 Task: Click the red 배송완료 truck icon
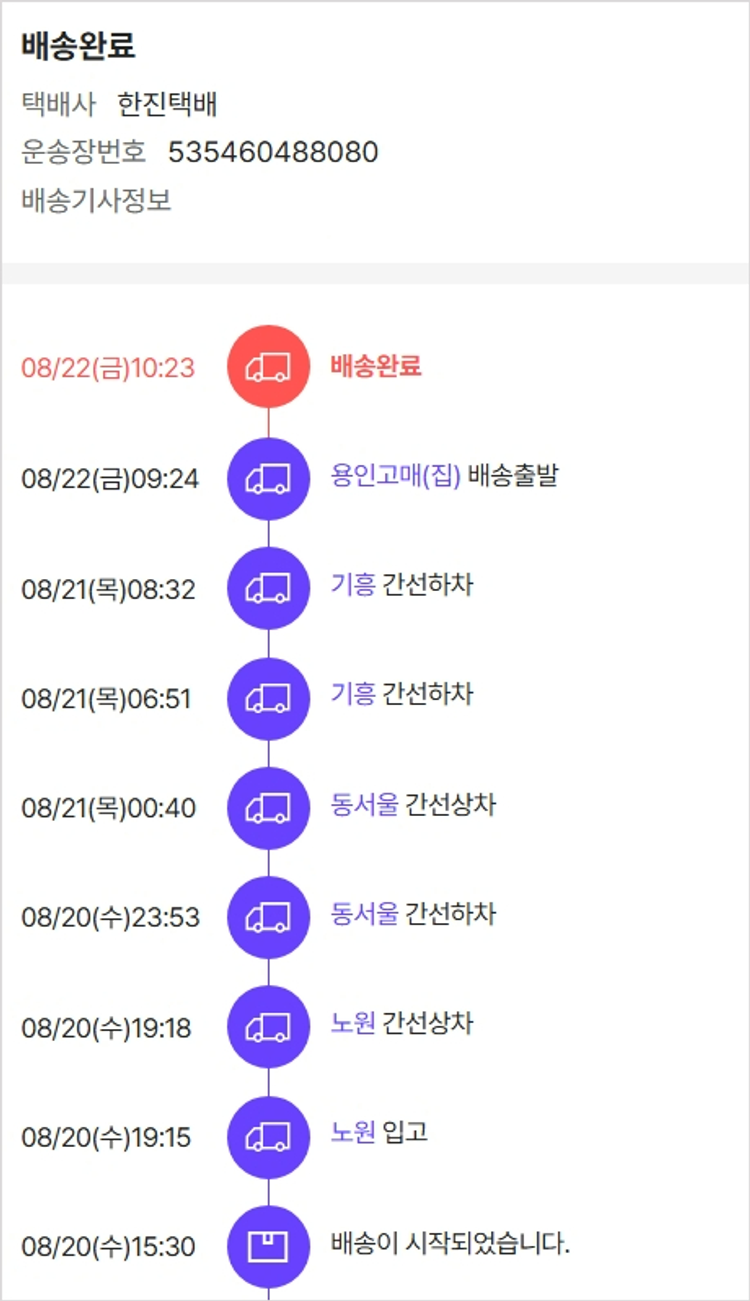pos(268,367)
